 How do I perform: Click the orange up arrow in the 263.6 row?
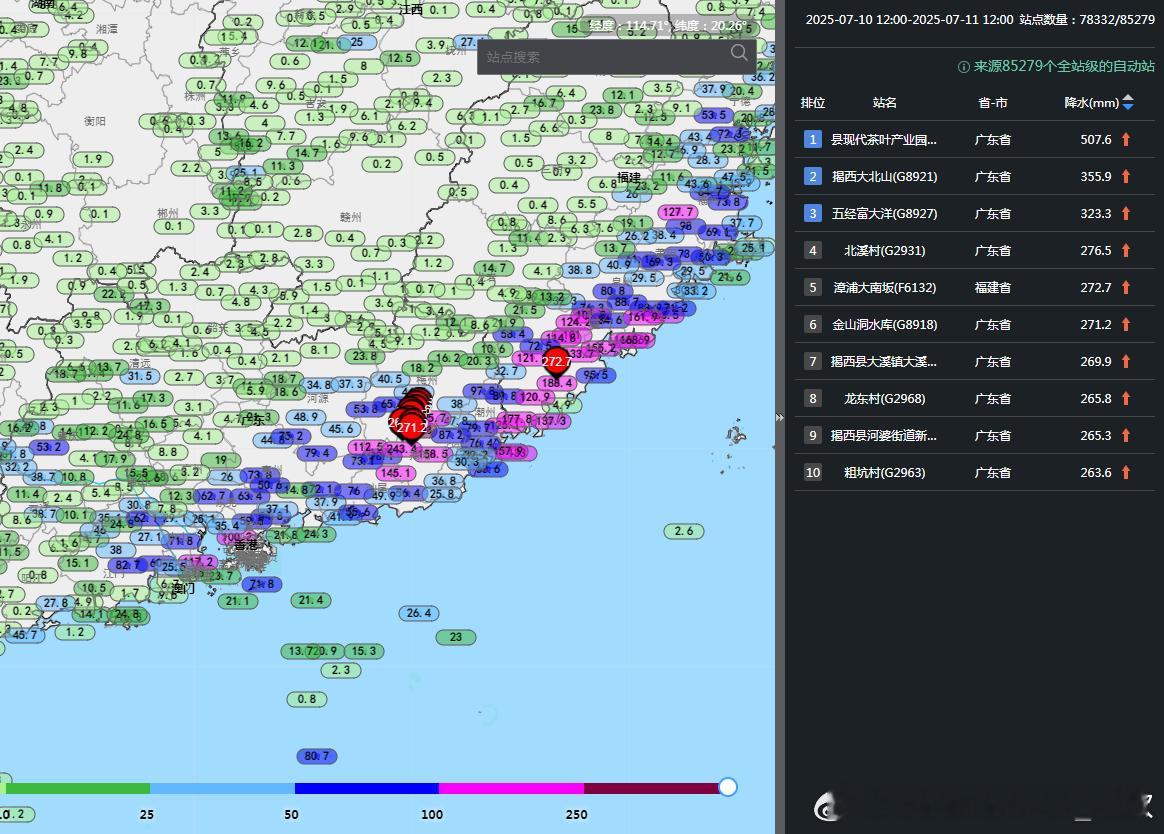coord(1126,472)
